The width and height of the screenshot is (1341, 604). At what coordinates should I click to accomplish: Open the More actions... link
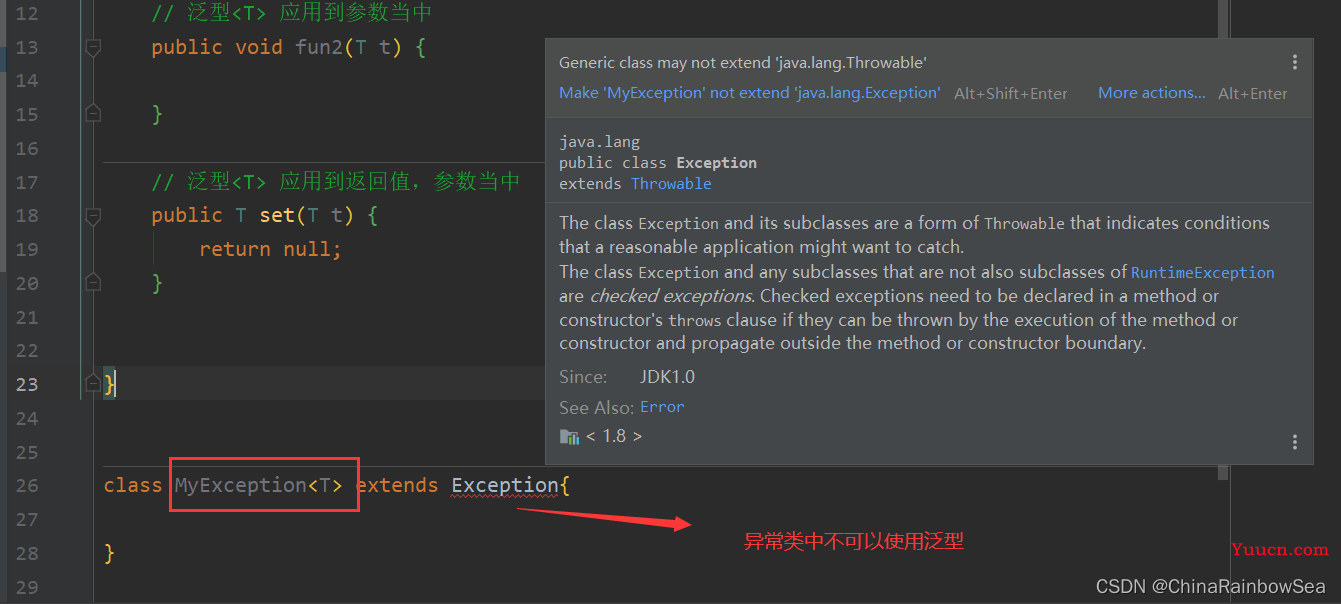1152,93
